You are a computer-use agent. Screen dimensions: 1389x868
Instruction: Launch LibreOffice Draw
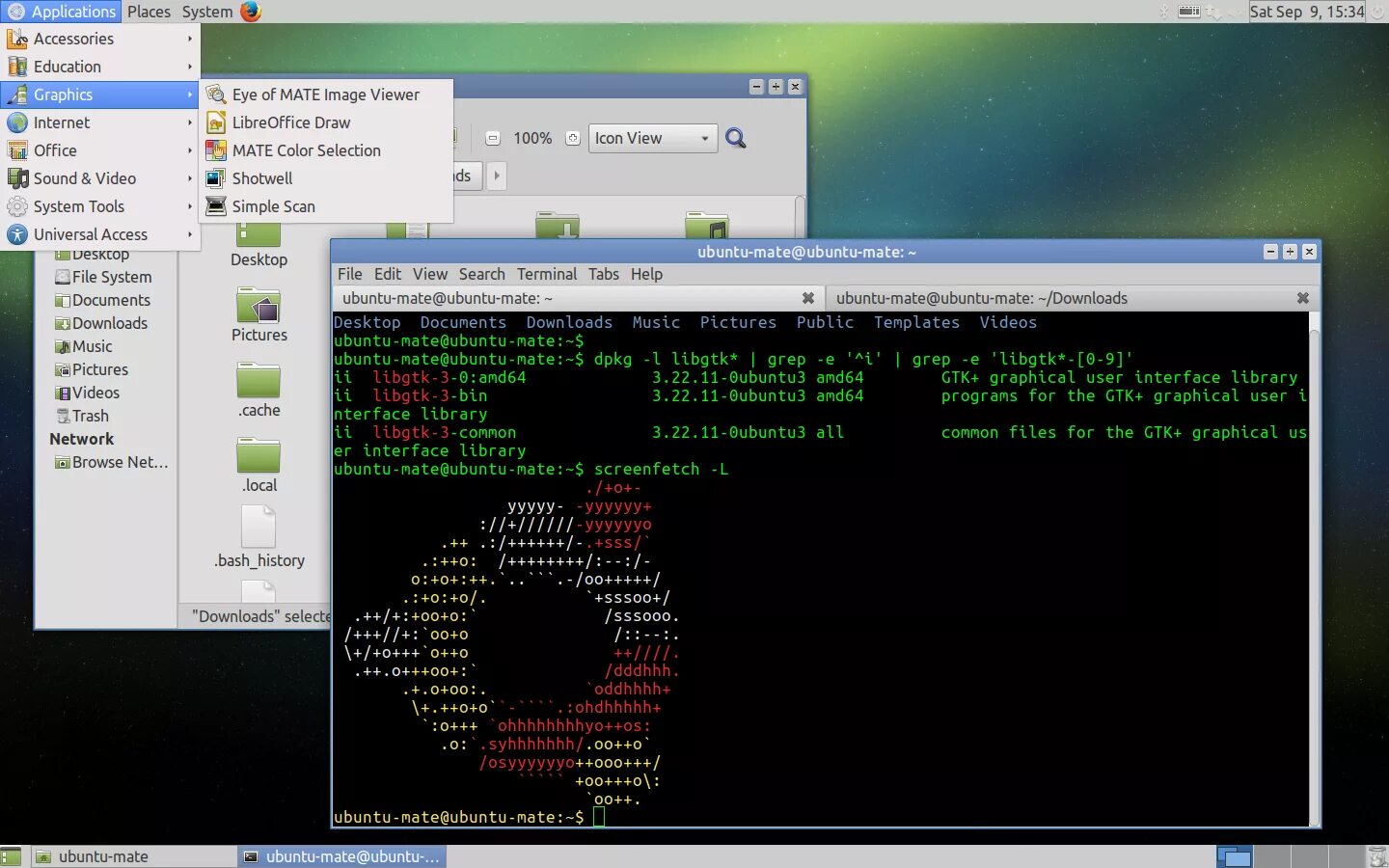click(326, 122)
